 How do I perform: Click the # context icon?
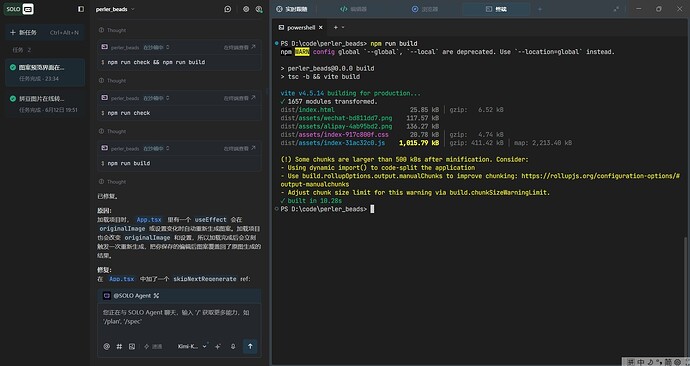119,347
